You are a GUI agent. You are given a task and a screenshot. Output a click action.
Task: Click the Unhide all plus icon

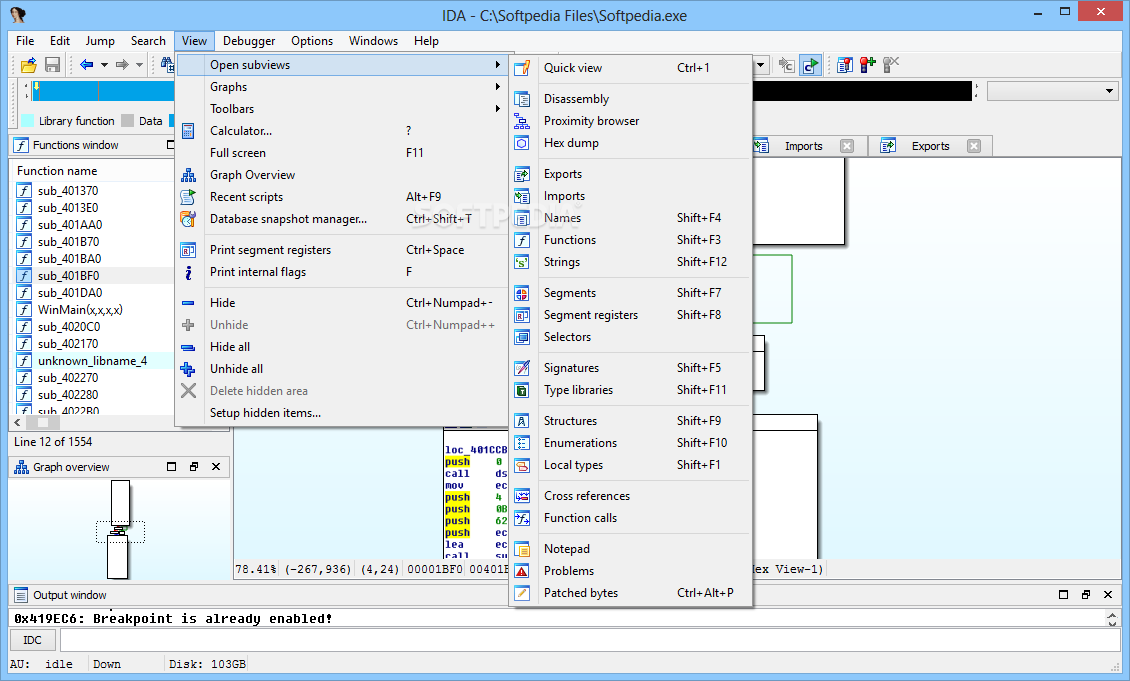[x=188, y=369]
